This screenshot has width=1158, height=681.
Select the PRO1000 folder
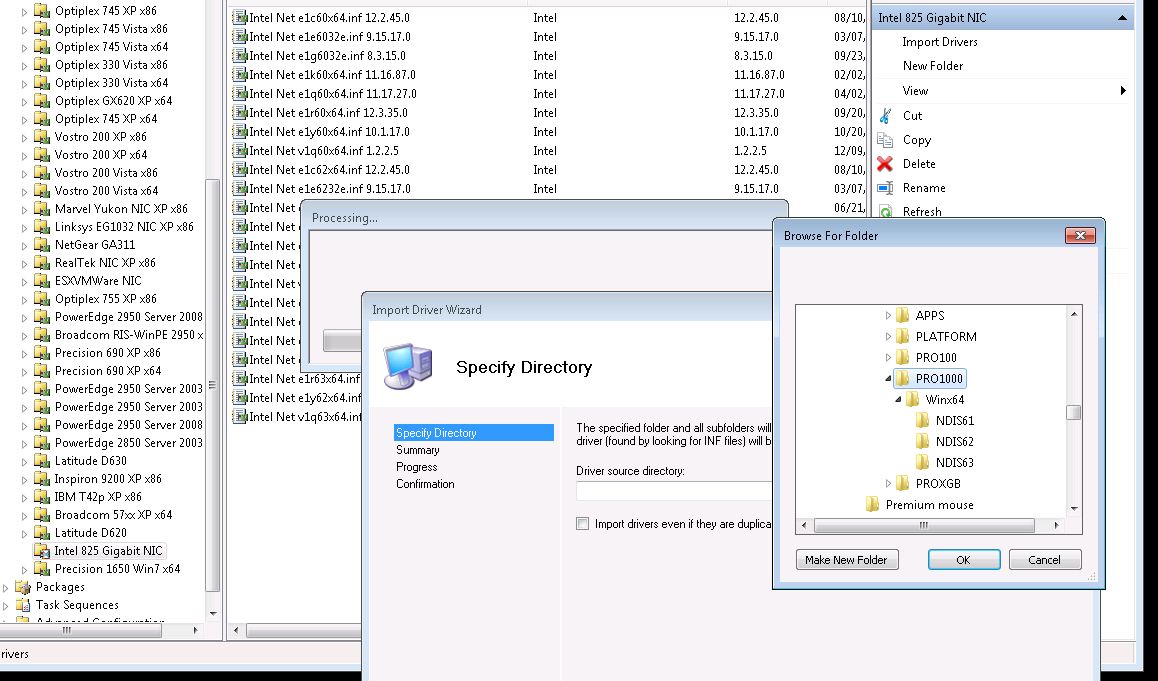click(939, 378)
